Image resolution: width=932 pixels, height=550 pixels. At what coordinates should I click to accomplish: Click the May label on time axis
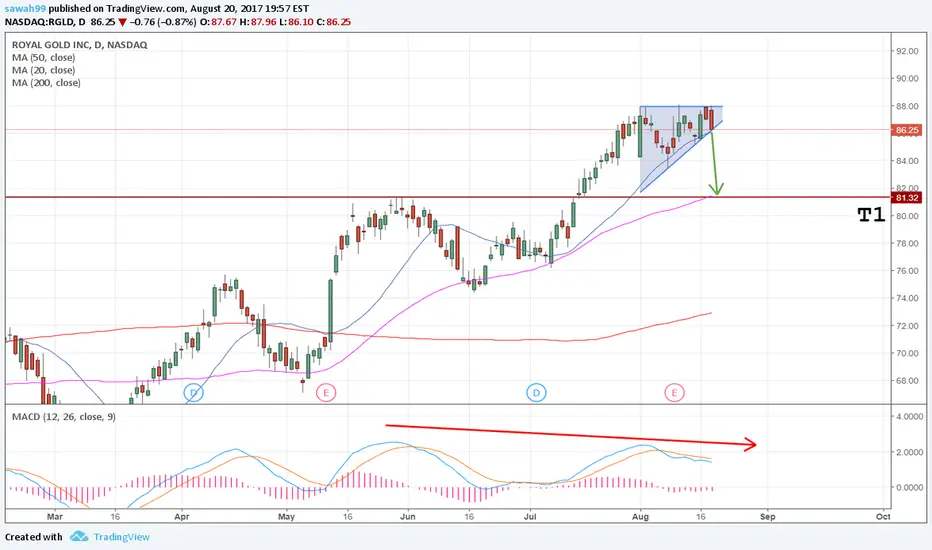[x=286, y=517]
